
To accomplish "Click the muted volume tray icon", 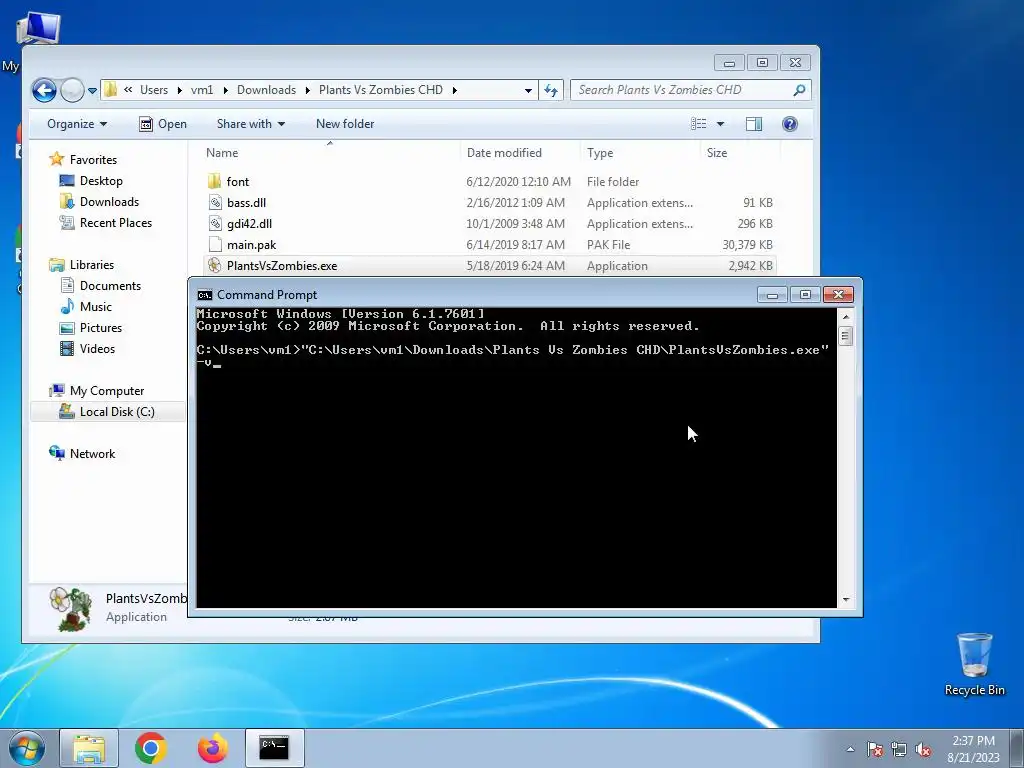I will click(x=923, y=749).
